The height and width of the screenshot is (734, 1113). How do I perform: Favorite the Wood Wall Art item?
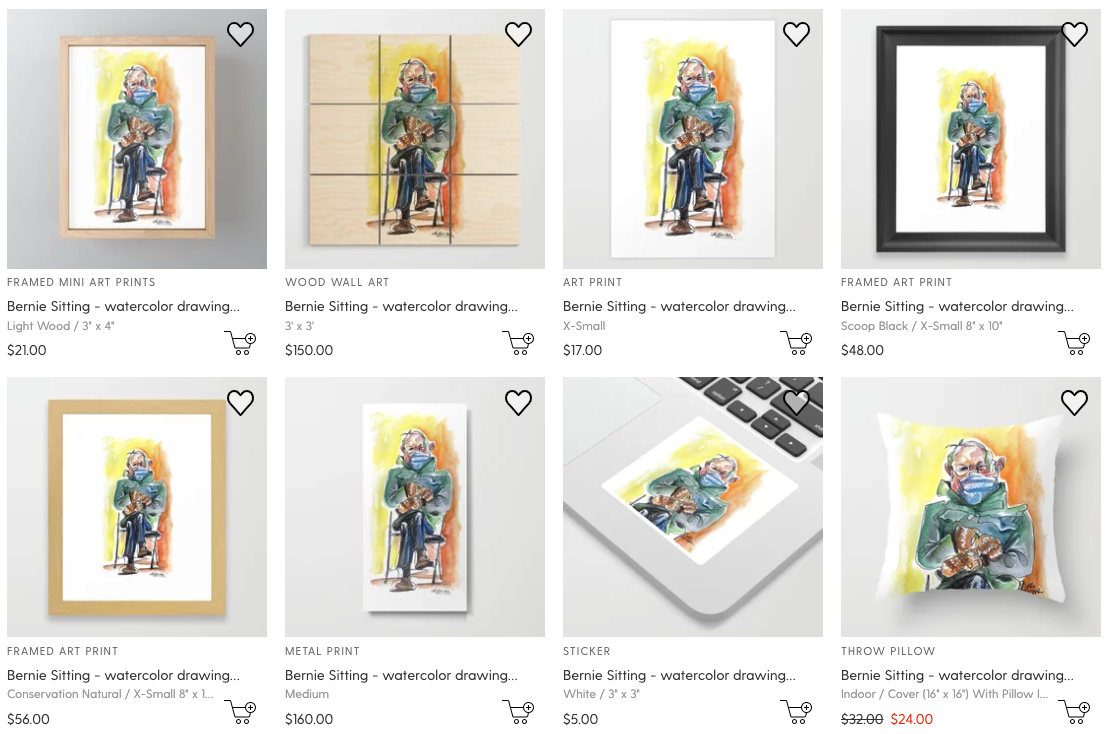(x=518, y=35)
